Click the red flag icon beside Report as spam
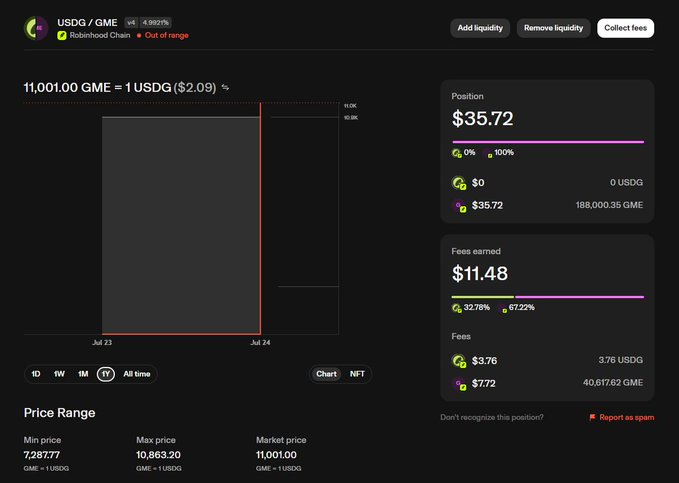This screenshot has width=679, height=483. (x=592, y=417)
